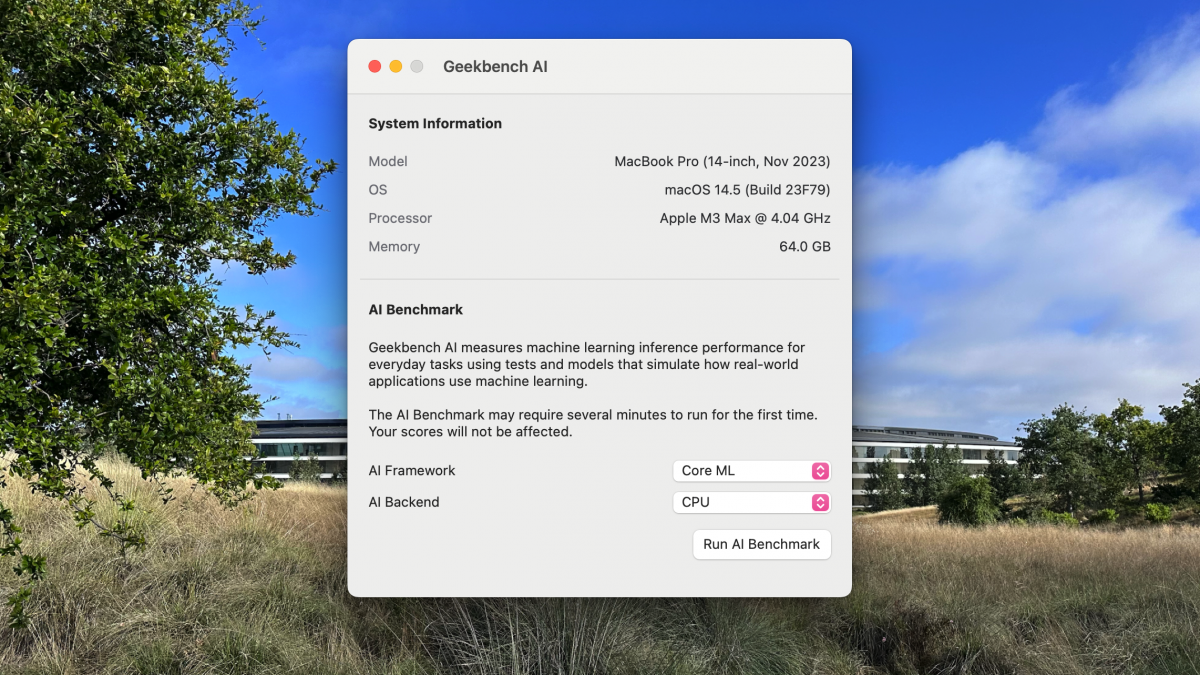The width and height of the screenshot is (1200, 675).
Task: Click the AI Backend label
Action: pos(404,502)
